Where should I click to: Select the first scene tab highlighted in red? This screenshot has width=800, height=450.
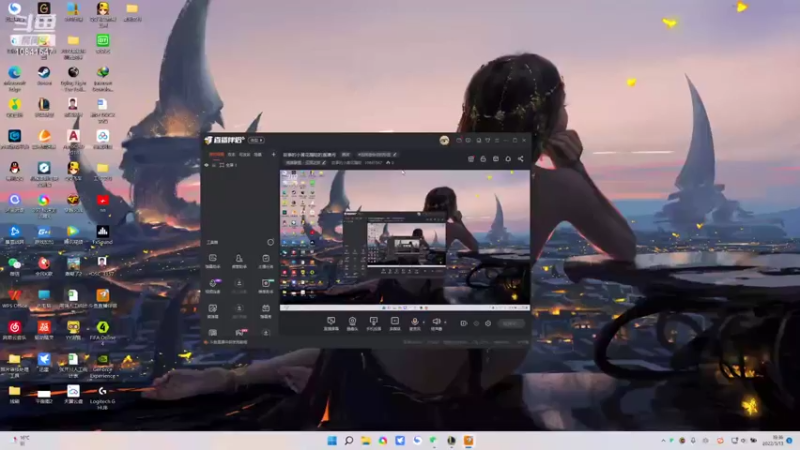216,155
